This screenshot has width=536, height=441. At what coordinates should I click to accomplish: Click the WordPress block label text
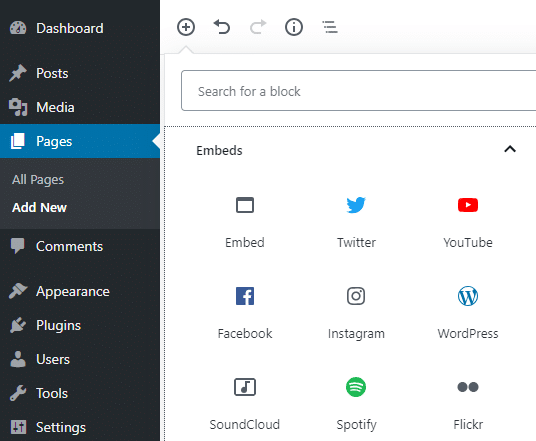(x=468, y=334)
